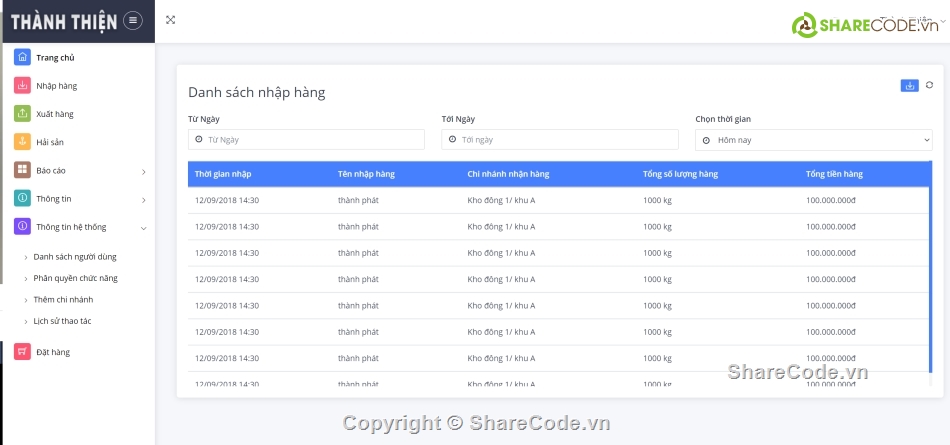Click the Từ Ngày date input field
Screen dimensions: 950x445
tap(306, 140)
